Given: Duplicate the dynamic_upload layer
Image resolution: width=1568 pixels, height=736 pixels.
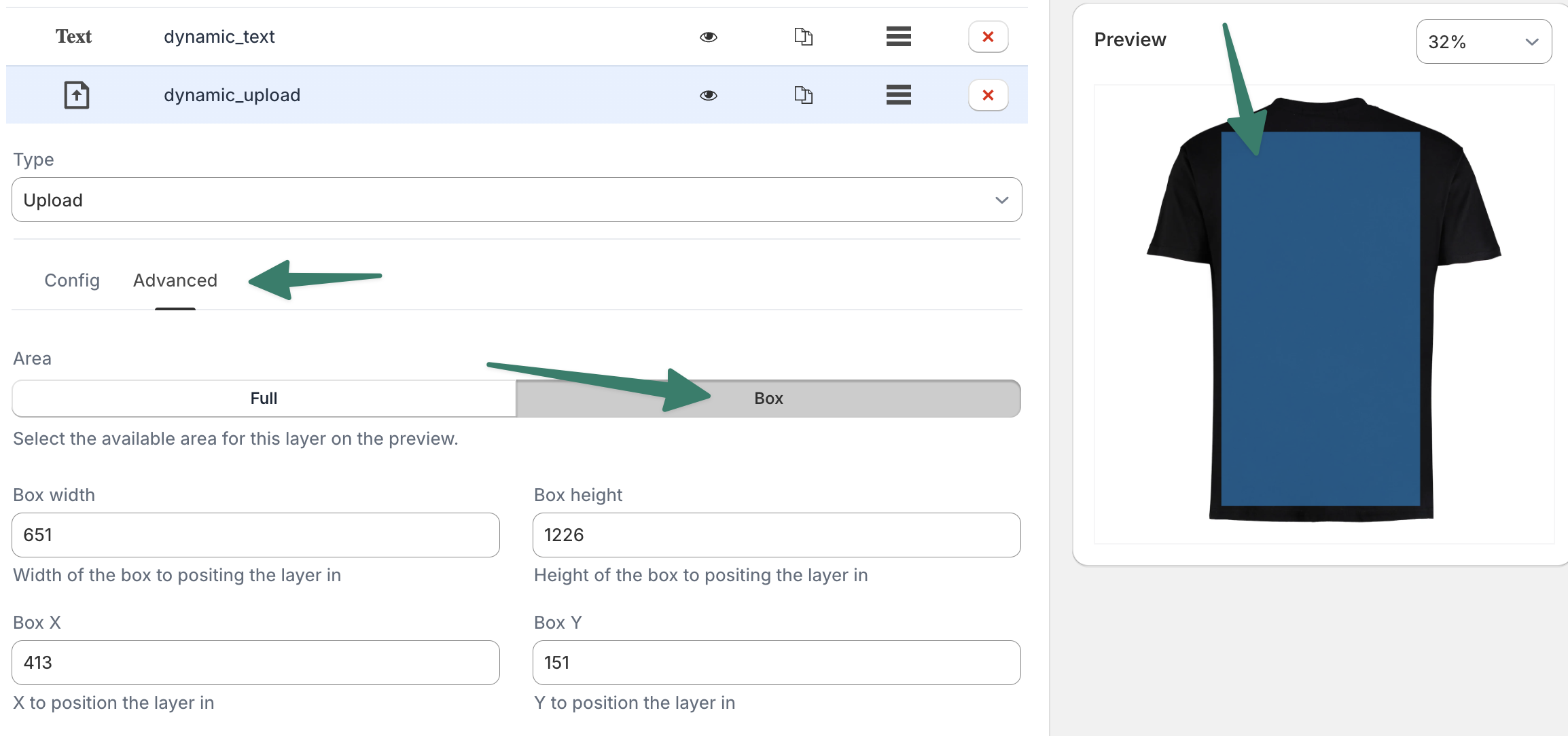Looking at the screenshot, I should click(803, 95).
